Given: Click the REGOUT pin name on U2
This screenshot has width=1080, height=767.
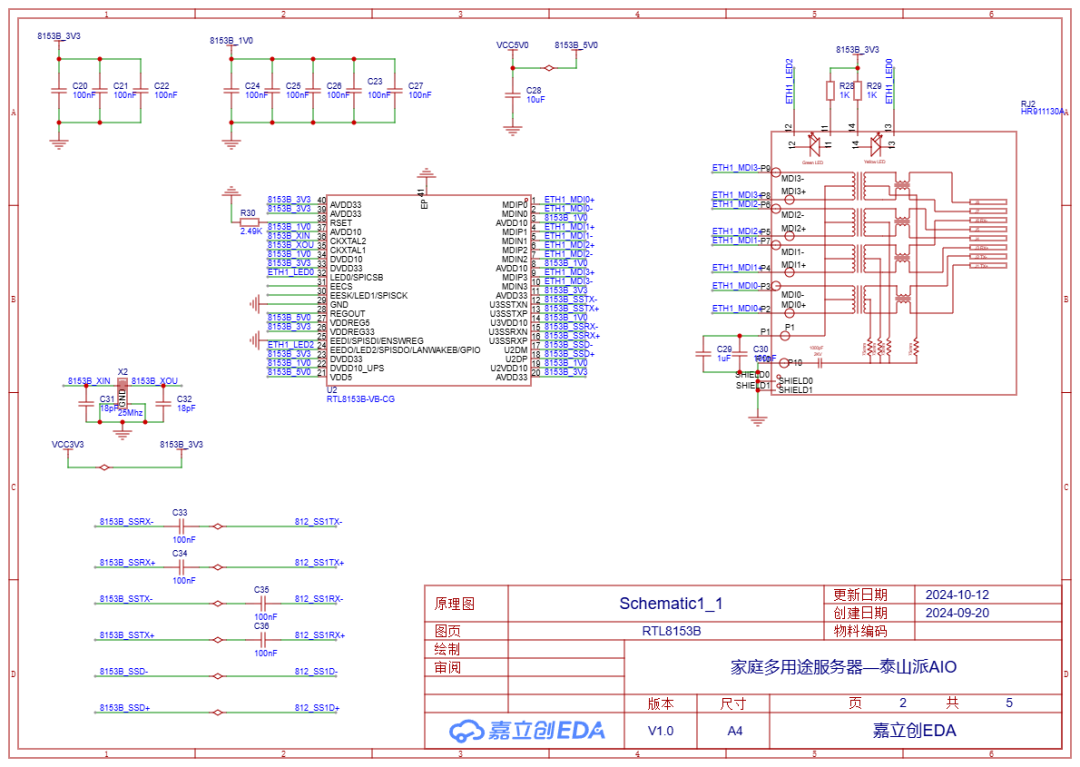Looking at the screenshot, I should click(347, 314).
